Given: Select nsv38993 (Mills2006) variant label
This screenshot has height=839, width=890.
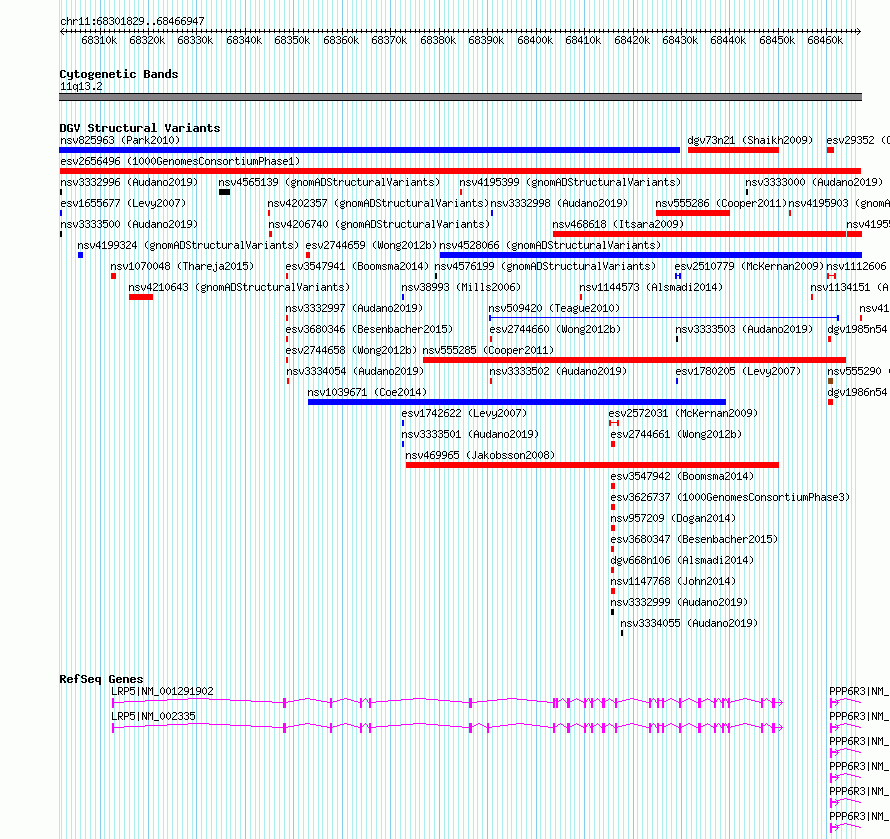Looking at the screenshot, I should [x=461, y=287].
